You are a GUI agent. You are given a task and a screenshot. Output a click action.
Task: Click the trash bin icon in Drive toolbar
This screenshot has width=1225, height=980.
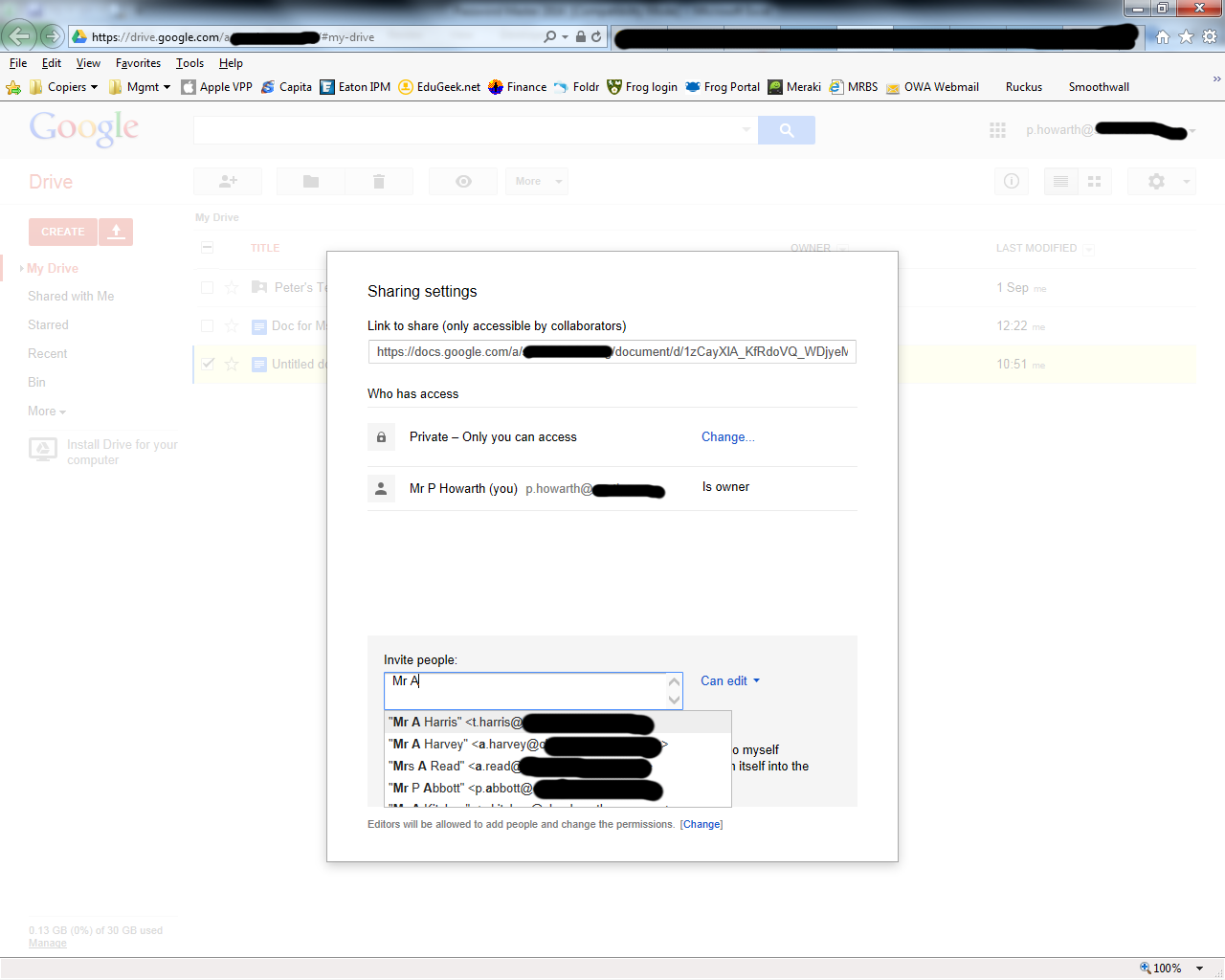pyautogui.click(x=379, y=181)
